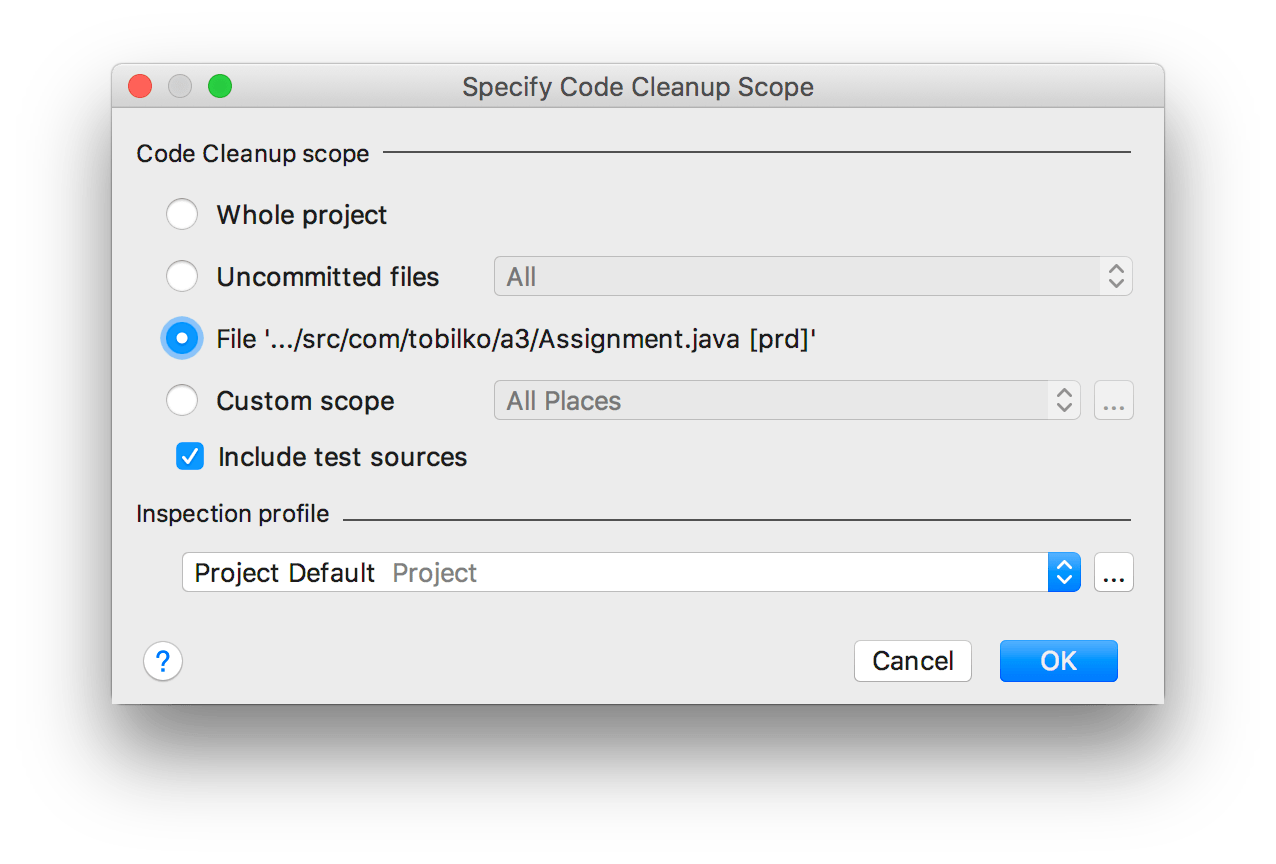The height and width of the screenshot is (864, 1276).
Task: Click the yellow minimize traffic-light icon
Action: [179, 87]
